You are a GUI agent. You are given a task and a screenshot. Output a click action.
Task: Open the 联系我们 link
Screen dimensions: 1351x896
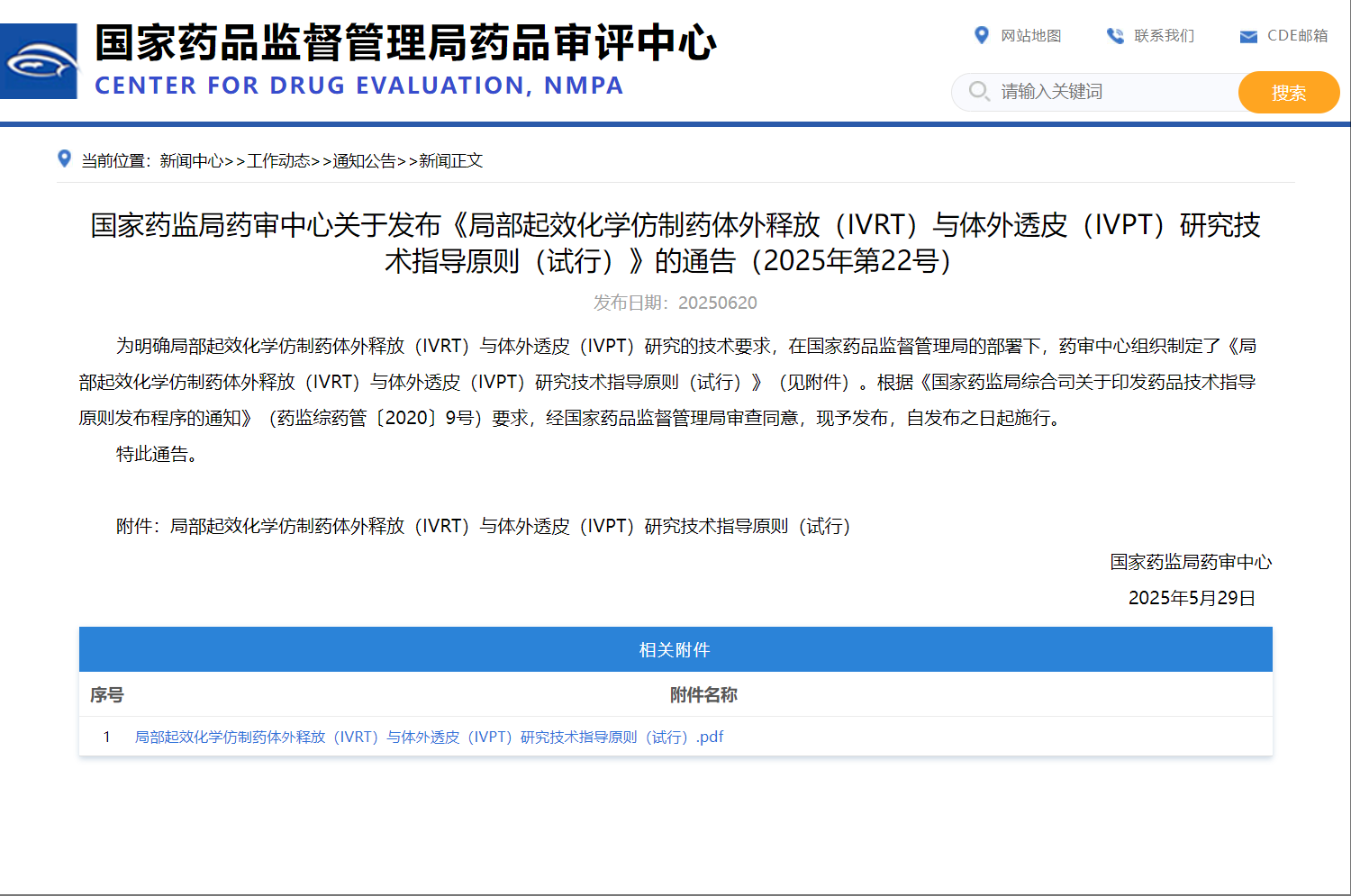(1164, 35)
